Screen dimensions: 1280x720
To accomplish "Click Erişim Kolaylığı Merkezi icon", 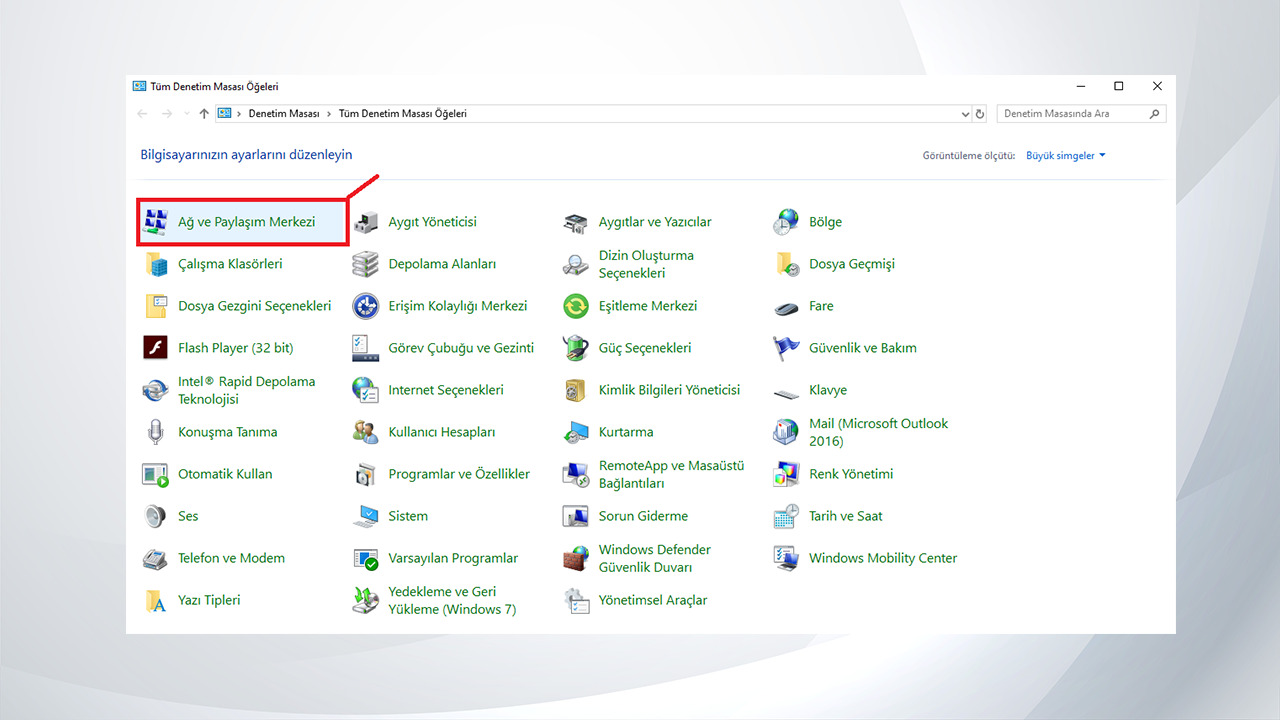I will (x=366, y=306).
